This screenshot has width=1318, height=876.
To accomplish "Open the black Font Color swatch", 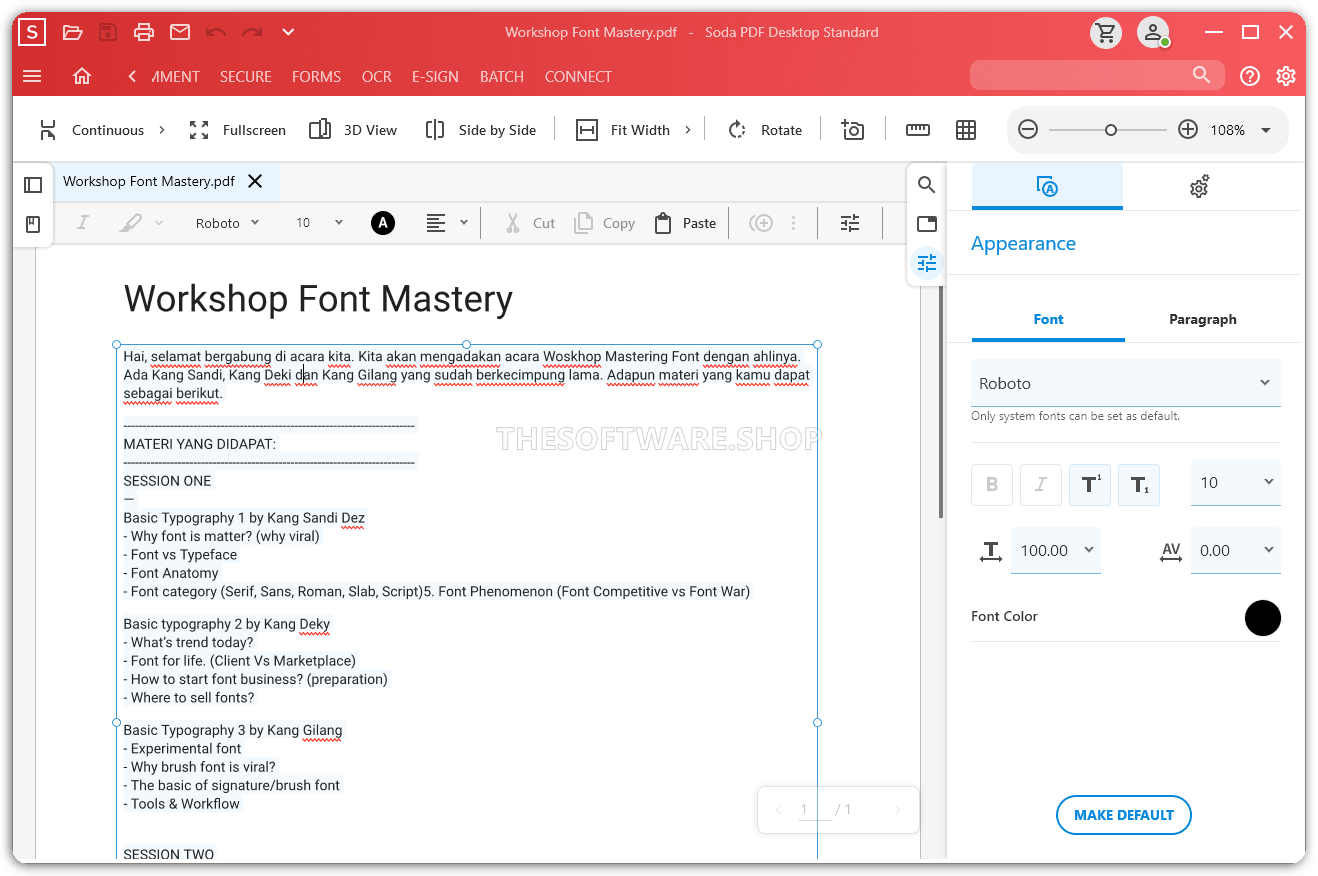I will pyautogui.click(x=1262, y=617).
